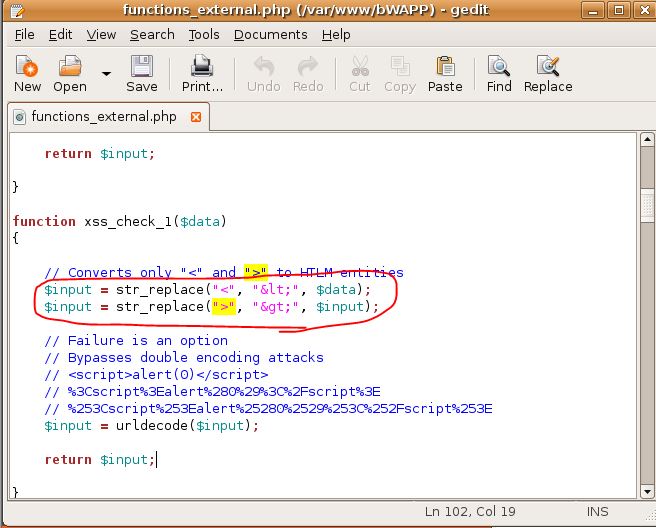Click the str_replace line with "&lt;"
This screenshot has width=656, height=528.
click(x=208, y=290)
